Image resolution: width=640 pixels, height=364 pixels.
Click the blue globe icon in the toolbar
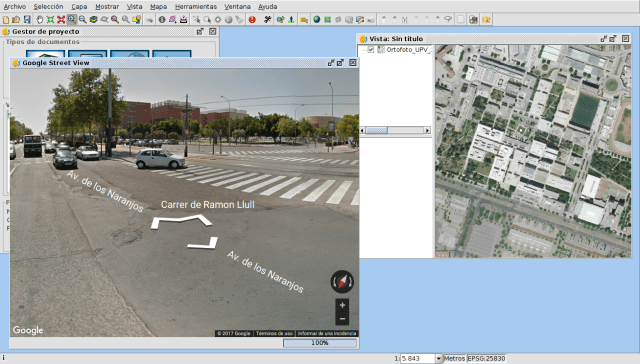[x=317, y=20]
